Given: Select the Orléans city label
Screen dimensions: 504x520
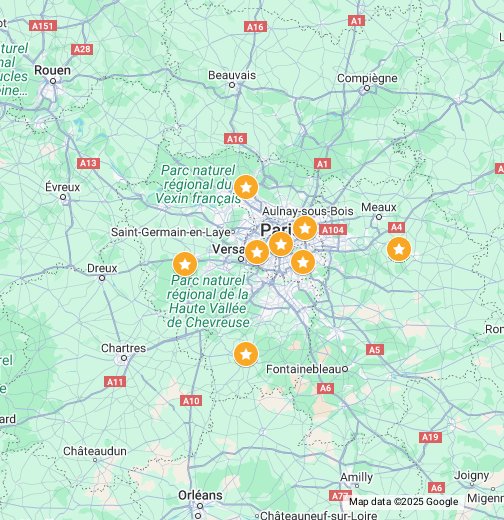Looking at the screenshot, I should tap(200, 495).
